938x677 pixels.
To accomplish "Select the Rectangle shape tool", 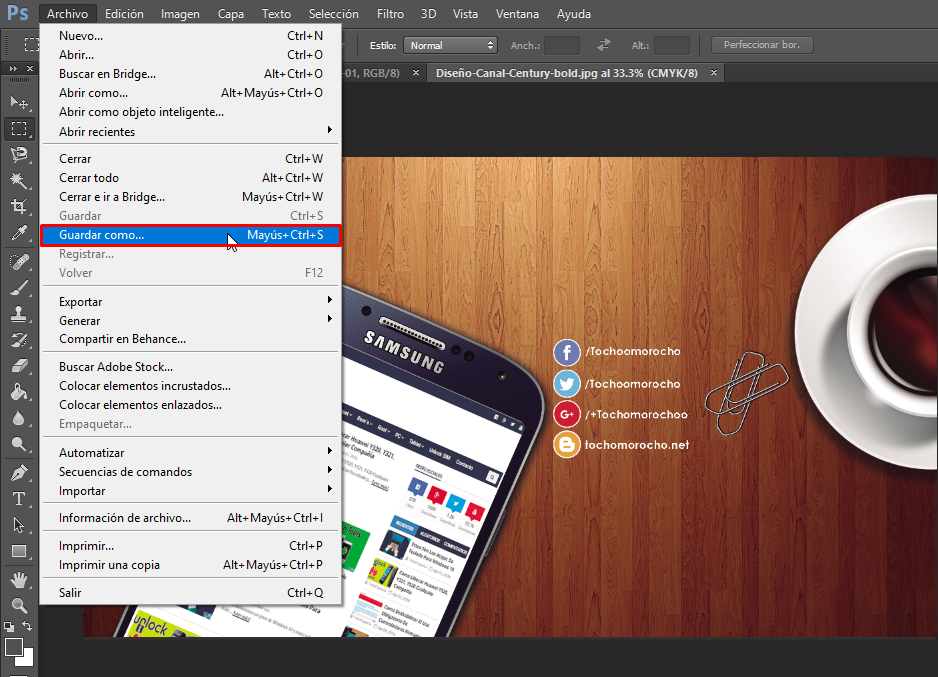I will pos(19,551).
